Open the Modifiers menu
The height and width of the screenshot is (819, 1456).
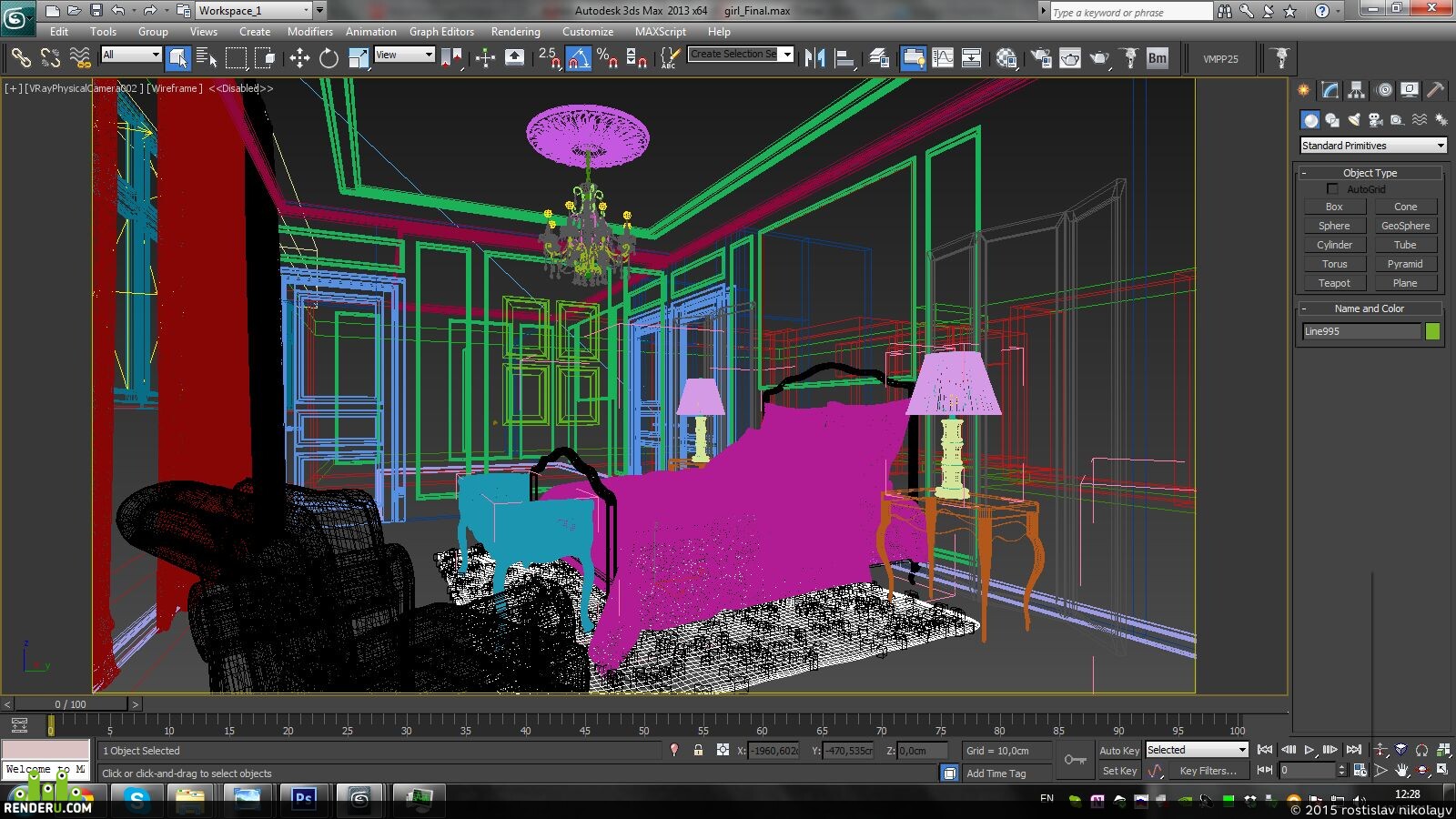click(309, 32)
